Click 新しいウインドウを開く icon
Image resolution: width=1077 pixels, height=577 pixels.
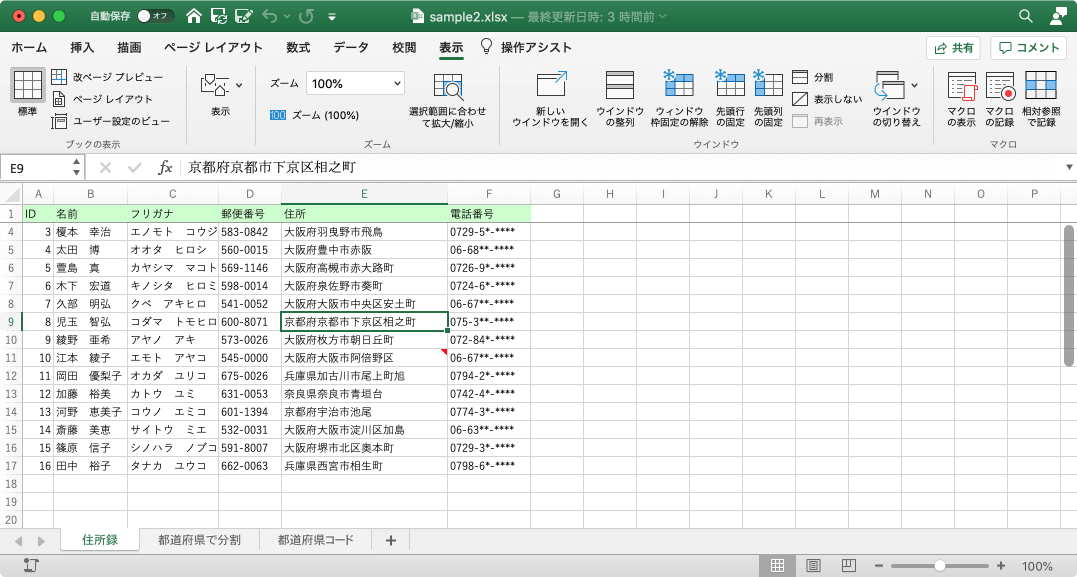click(551, 85)
